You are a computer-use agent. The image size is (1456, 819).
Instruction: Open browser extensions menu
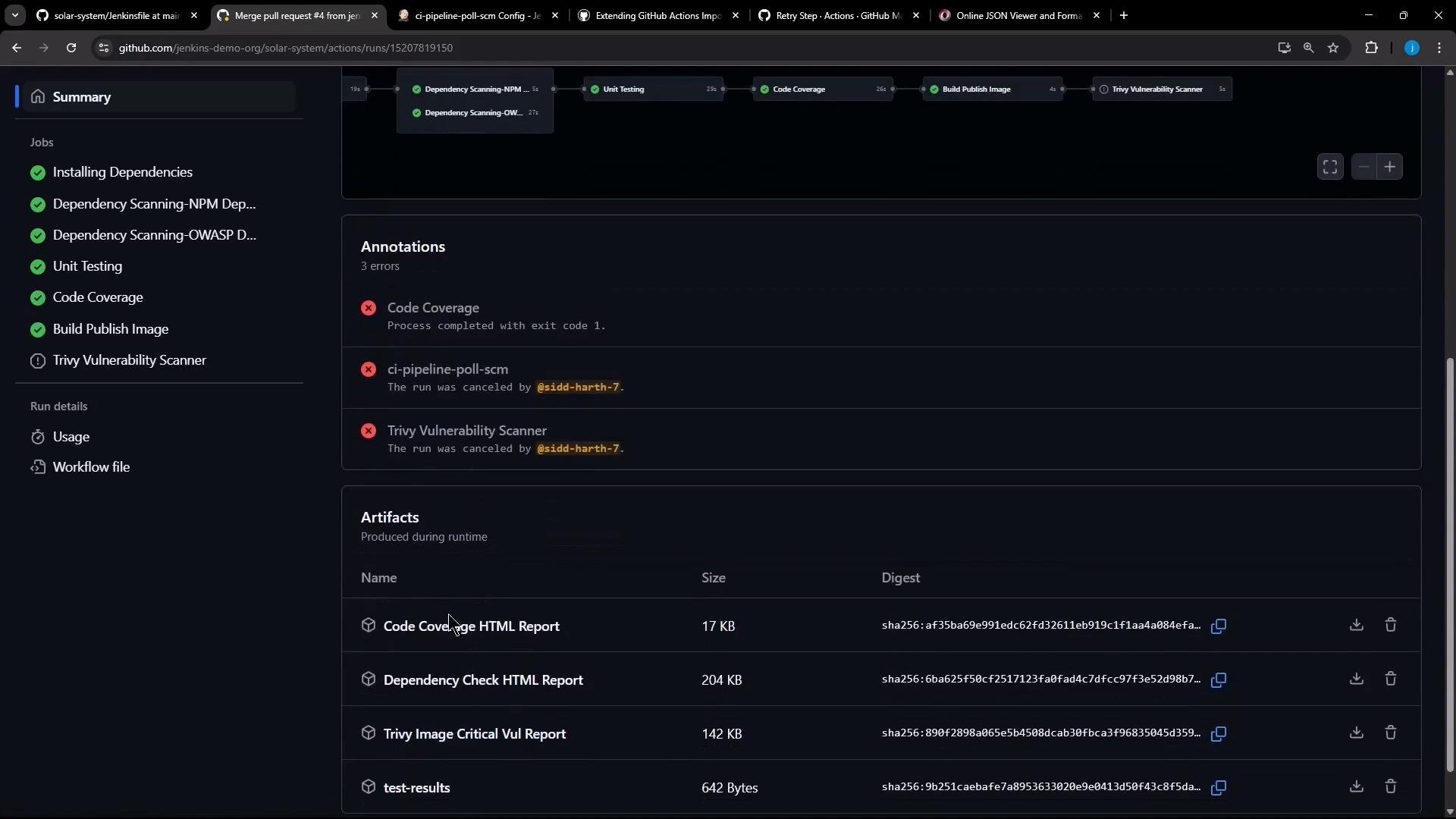coord(1371,48)
